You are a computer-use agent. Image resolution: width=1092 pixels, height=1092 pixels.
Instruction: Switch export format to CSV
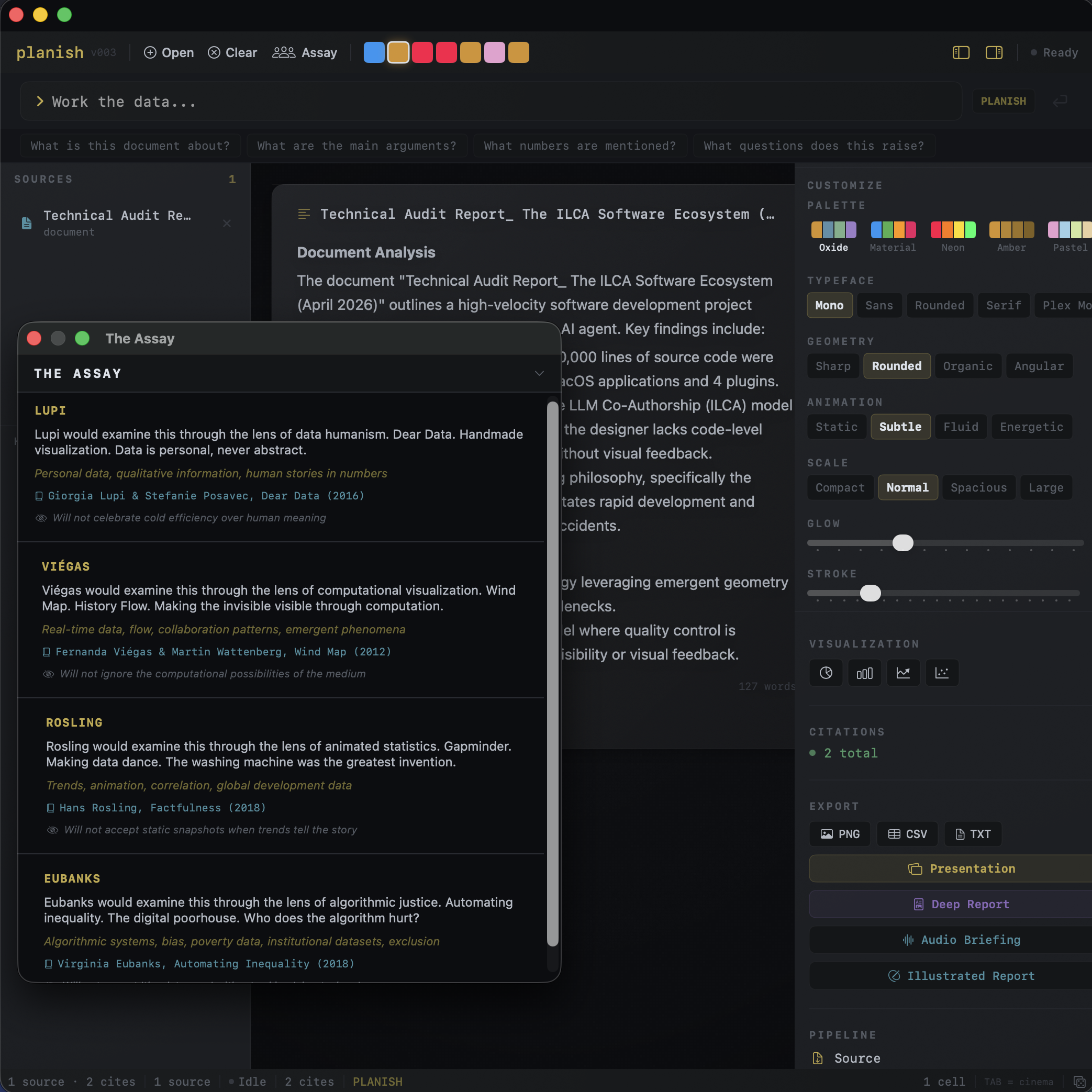[x=907, y=834]
